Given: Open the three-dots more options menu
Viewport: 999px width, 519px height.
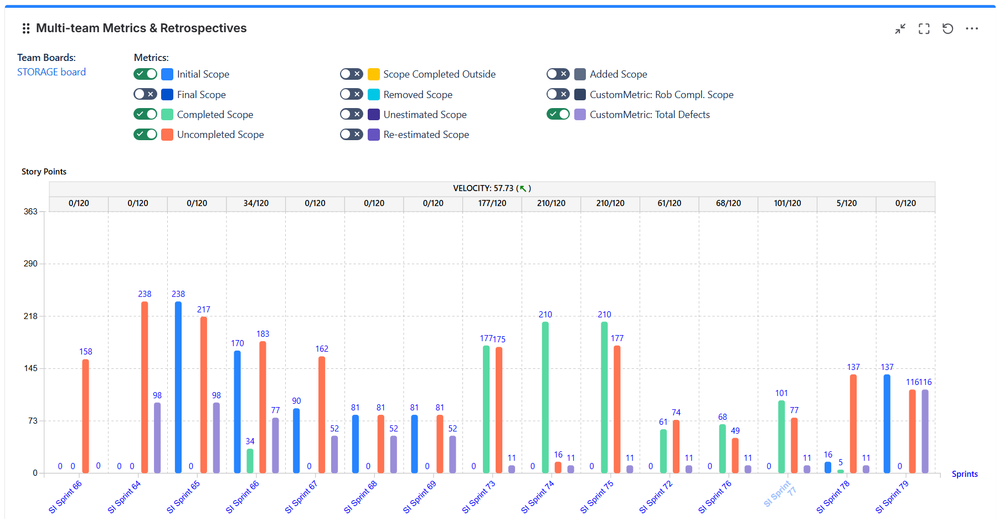Looking at the screenshot, I should (x=972, y=29).
